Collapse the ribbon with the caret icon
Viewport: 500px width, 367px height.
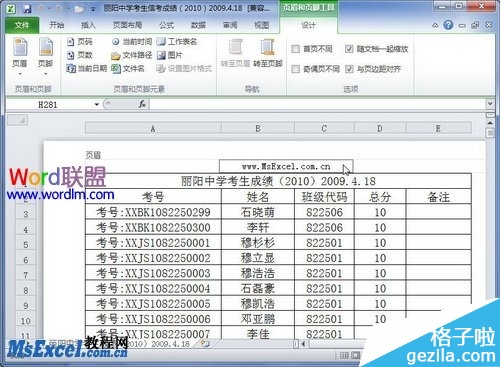(x=435, y=25)
